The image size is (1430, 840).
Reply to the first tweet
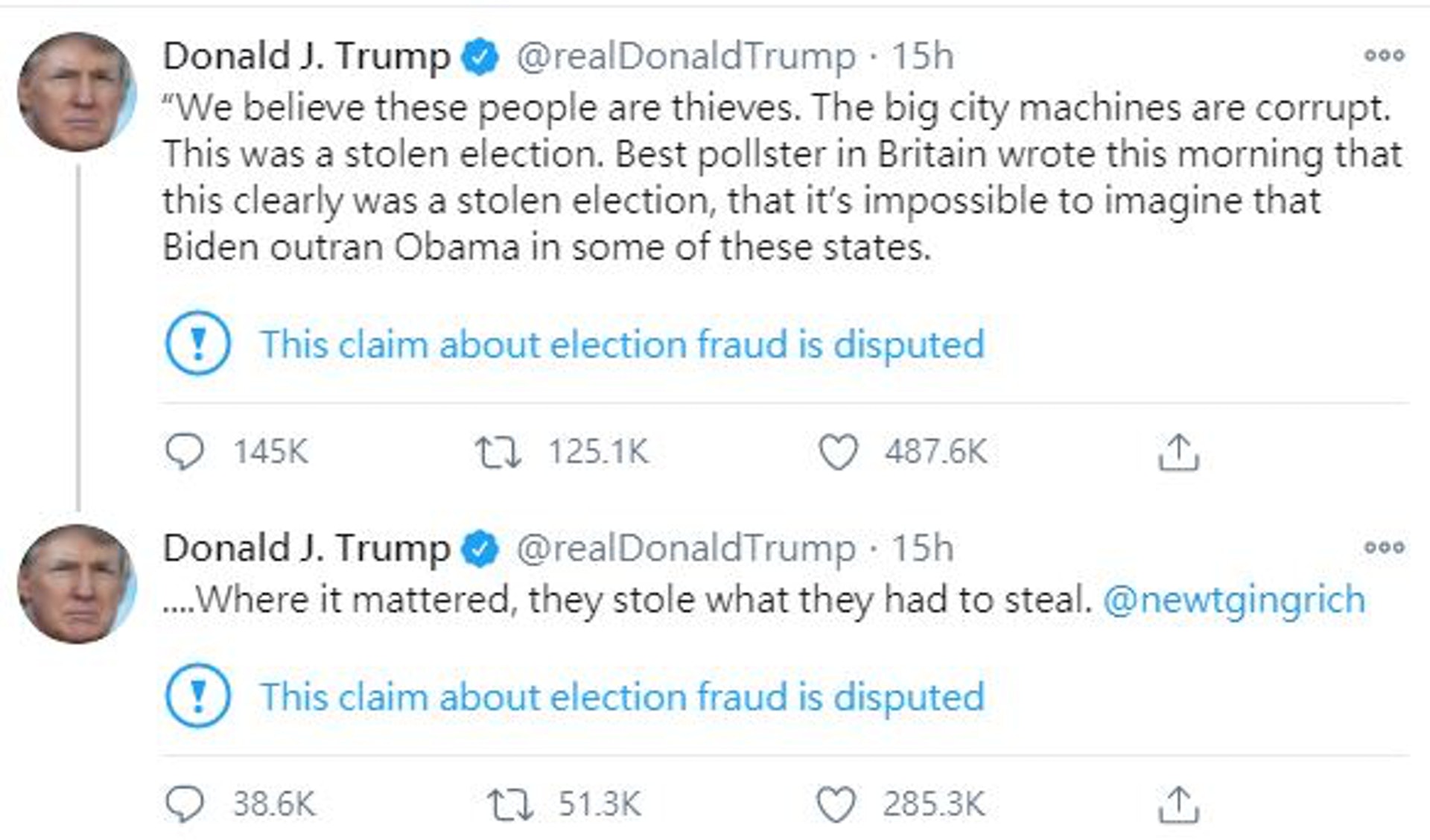pos(184,451)
